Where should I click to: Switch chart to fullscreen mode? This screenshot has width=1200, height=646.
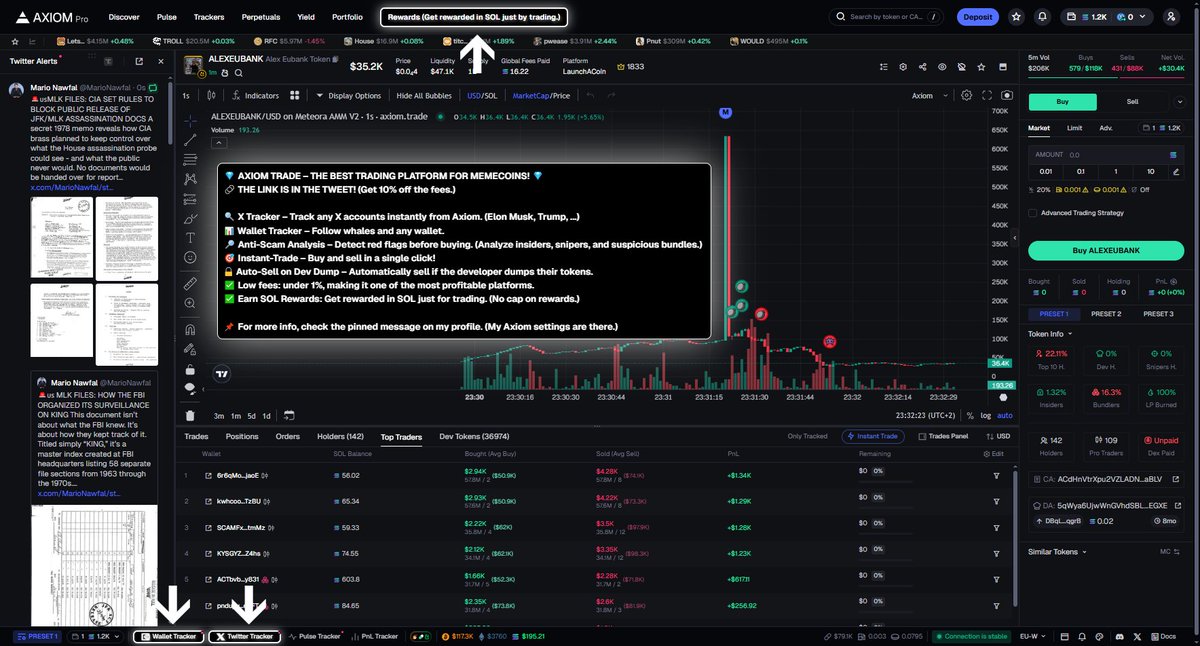(988, 96)
